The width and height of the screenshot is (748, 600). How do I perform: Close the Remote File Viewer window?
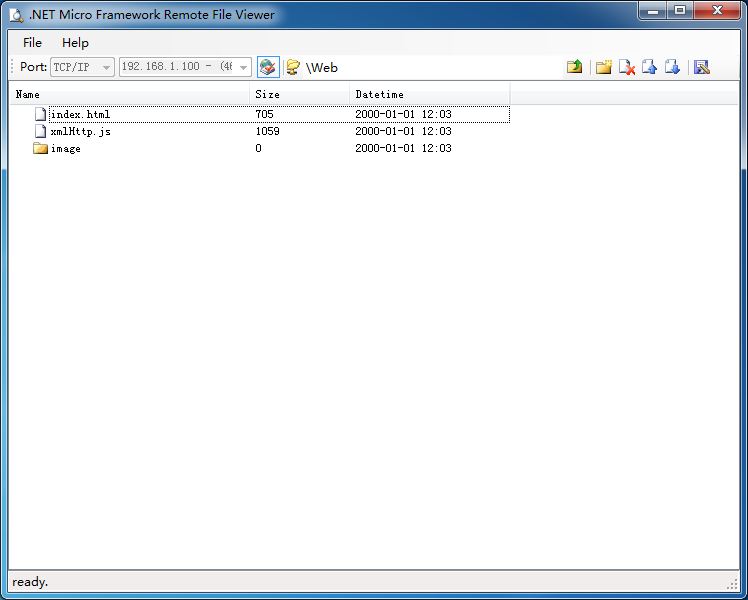717,10
